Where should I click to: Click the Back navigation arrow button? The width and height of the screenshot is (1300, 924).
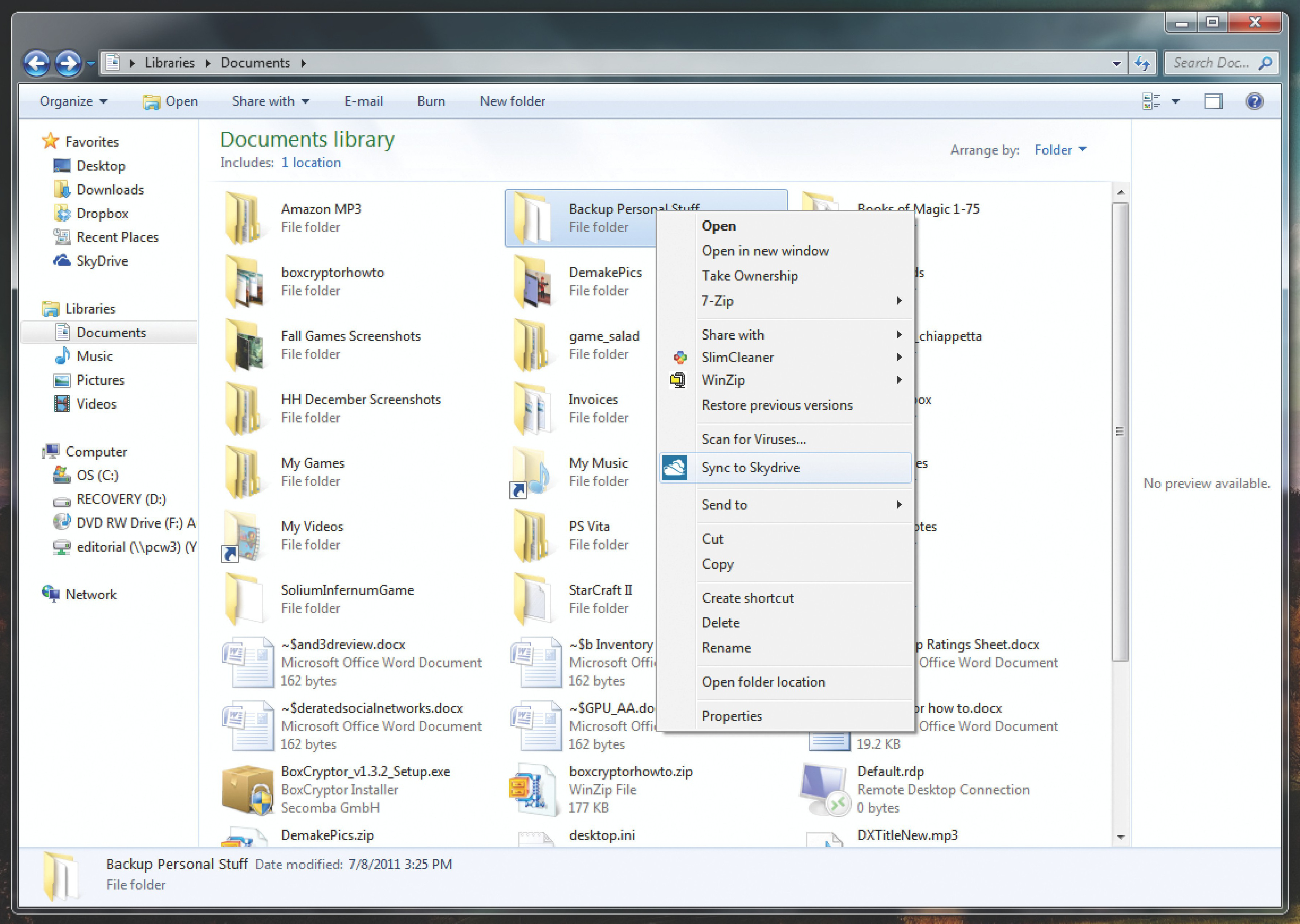(x=37, y=63)
